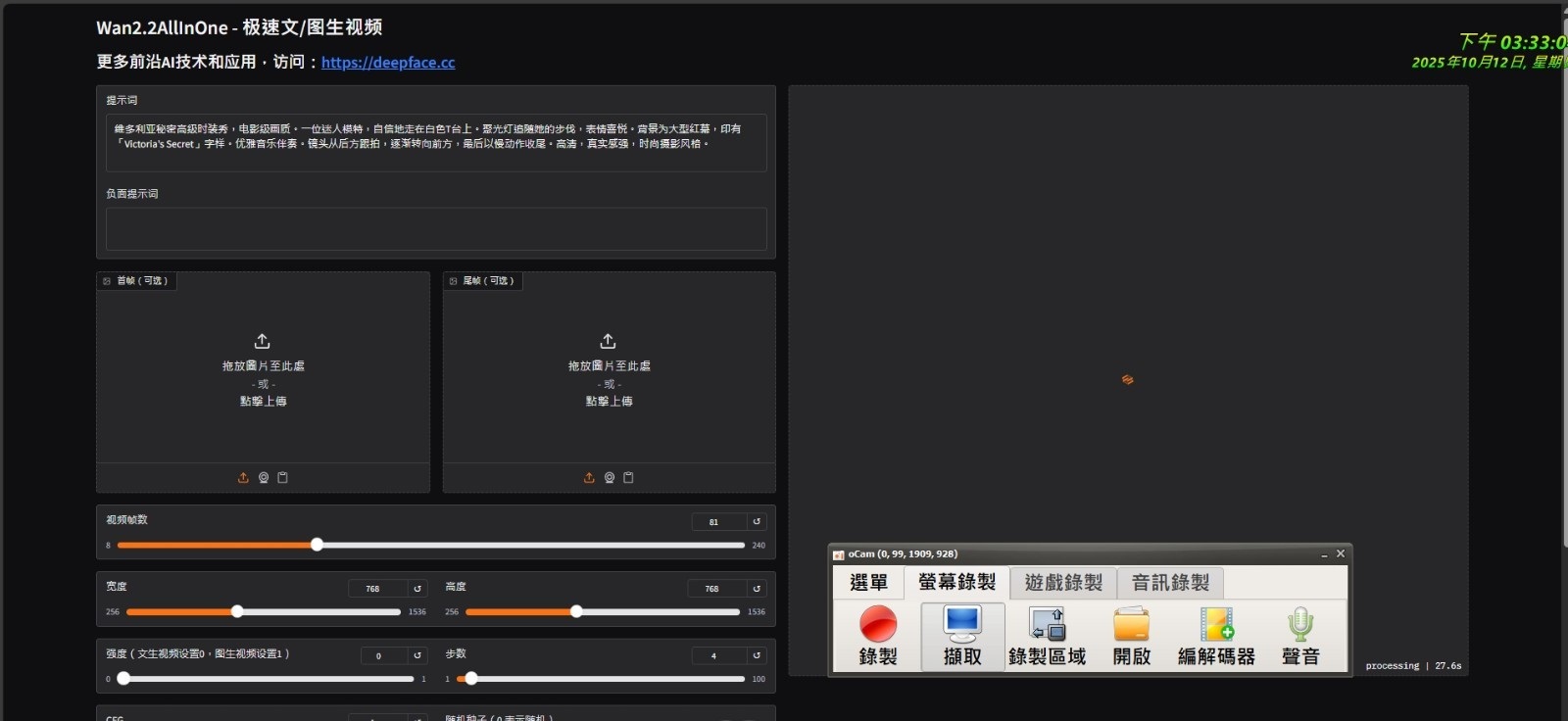This screenshot has height=721, width=1568.
Task: Click the orange upload icon under 首帧
Action: [x=243, y=478]
